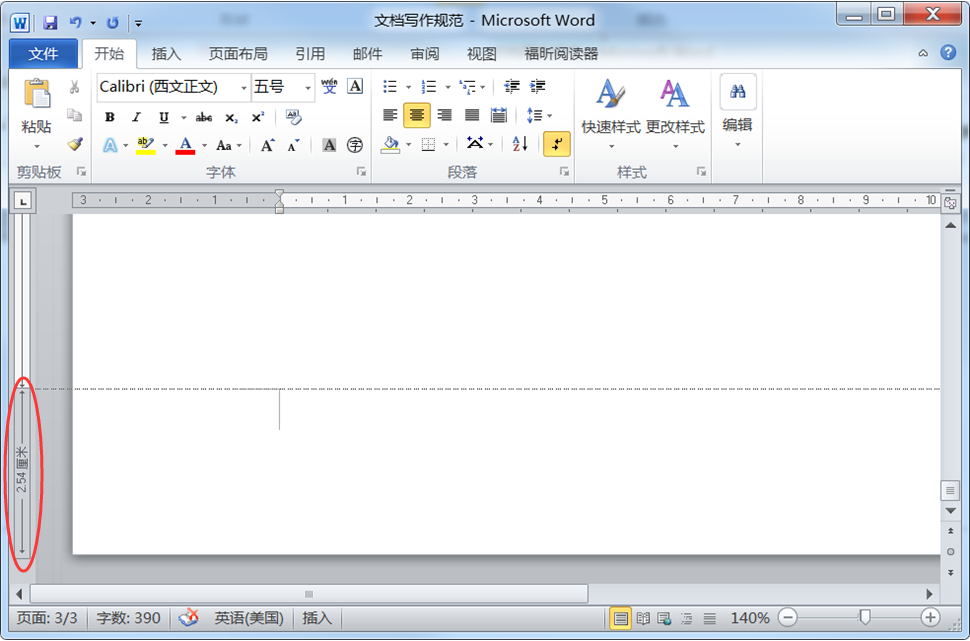Expand the 粘贴 paste options arrow
The width and height of the screenshot is (970, 641).
click(x=37, y=146)
